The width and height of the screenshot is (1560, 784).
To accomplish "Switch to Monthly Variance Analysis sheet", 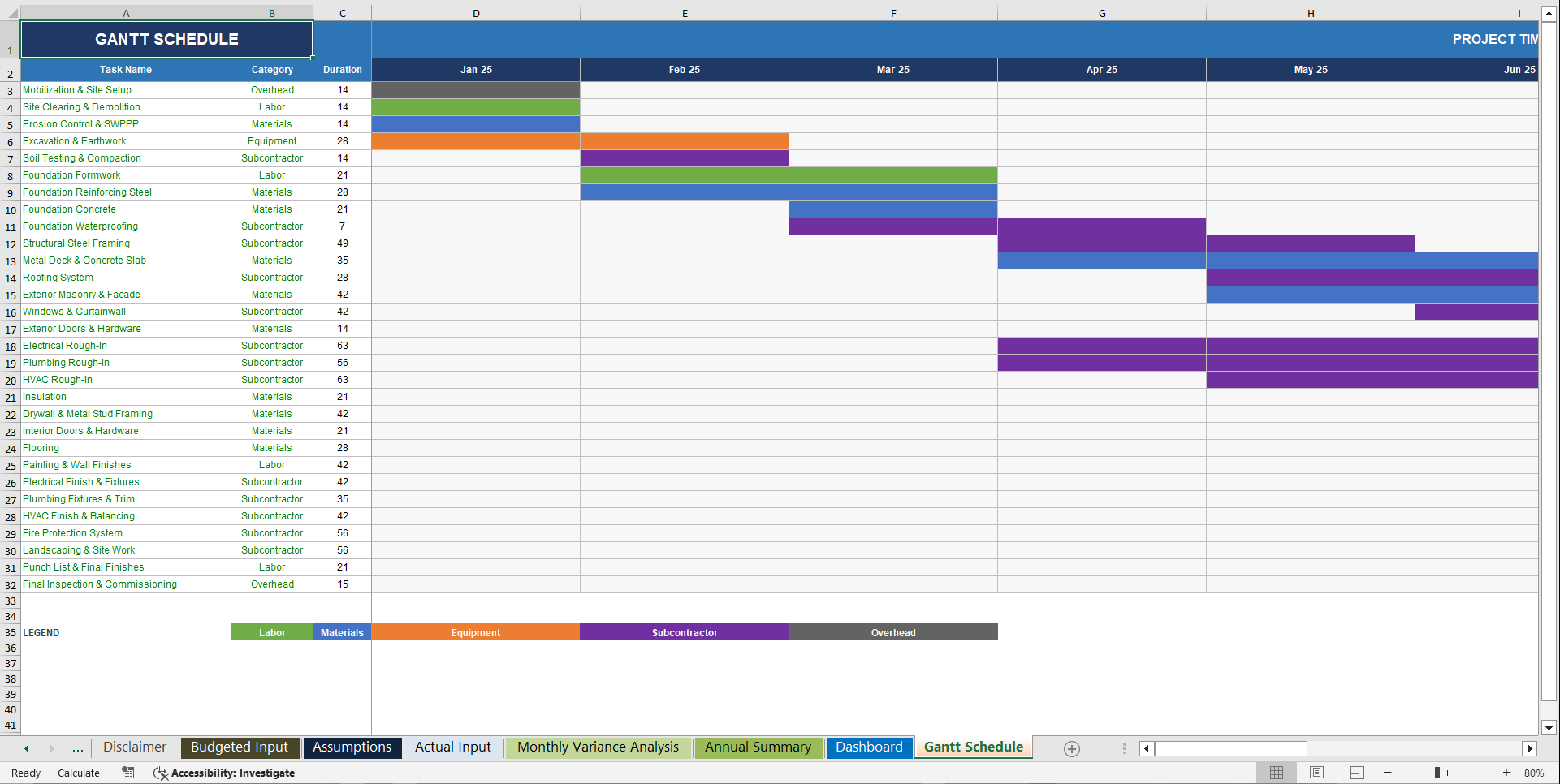I will point(598,747).
